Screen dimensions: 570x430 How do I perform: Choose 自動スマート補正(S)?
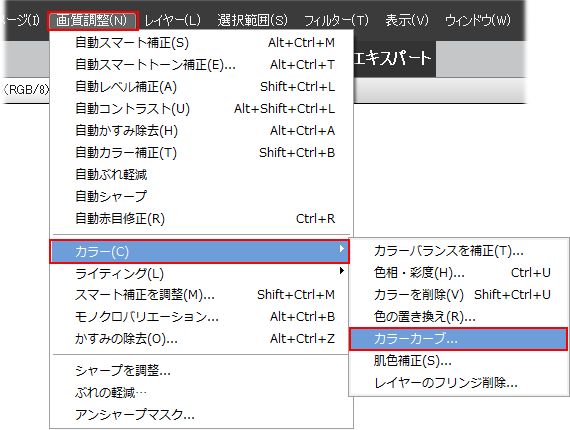pos(201,43)
